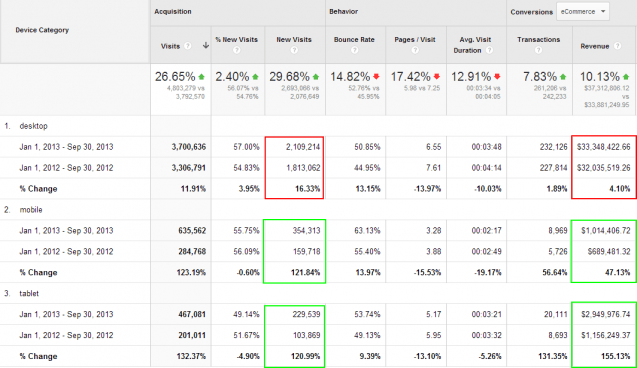Click the sort arrow in Visits column
This screenshot has height=368, width=637.
206,46
